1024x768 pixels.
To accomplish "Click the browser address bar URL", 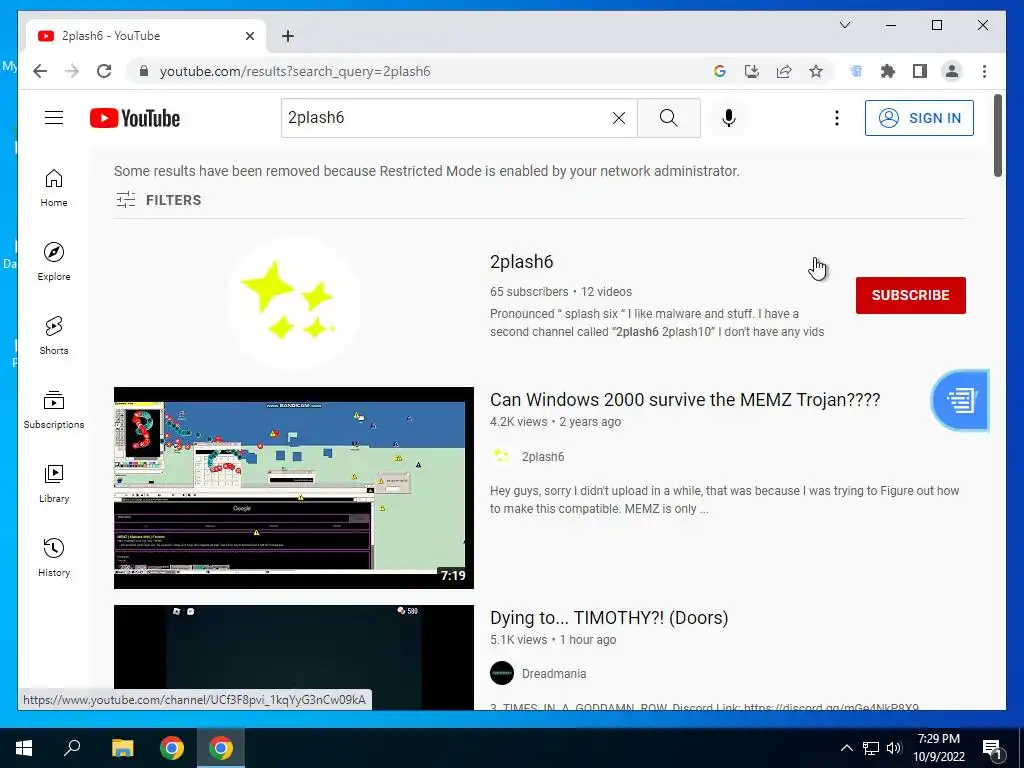I will [x=295, y=71].
